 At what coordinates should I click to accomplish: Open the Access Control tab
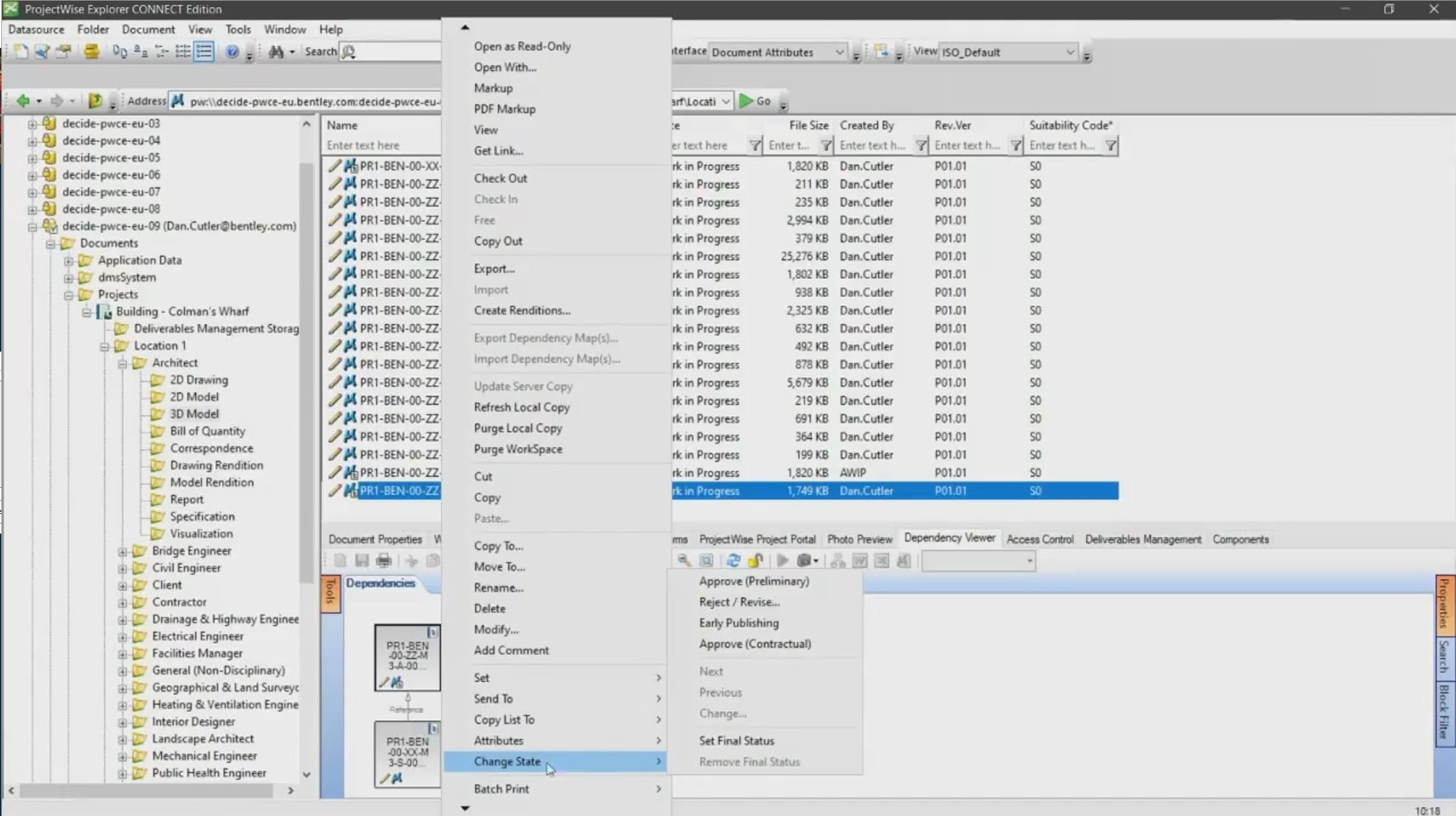click(x=1039, y=539)
